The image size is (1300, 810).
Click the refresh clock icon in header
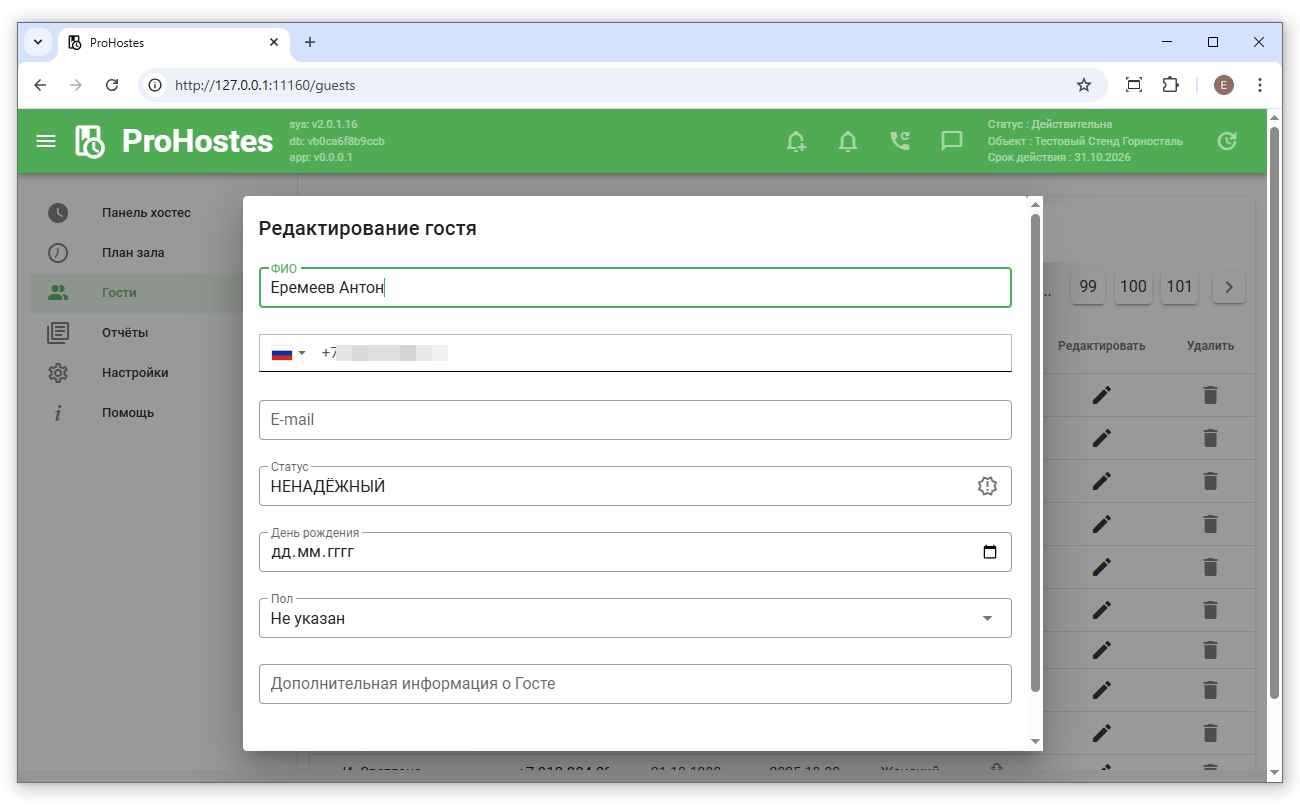click(x=1227, y=141)
